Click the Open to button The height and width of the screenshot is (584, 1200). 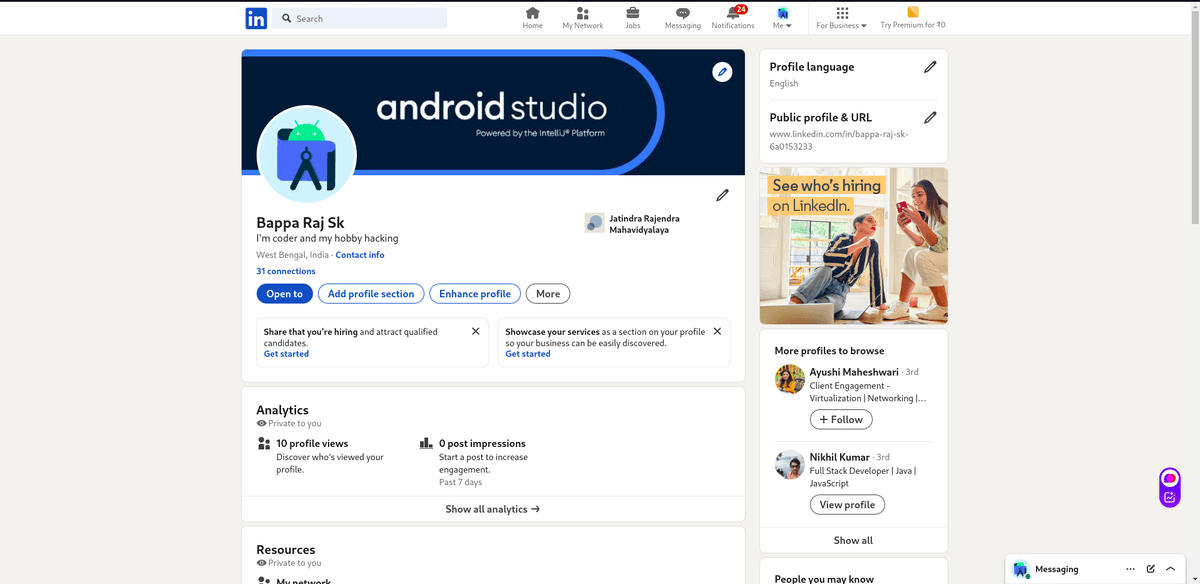coord(284,293)
